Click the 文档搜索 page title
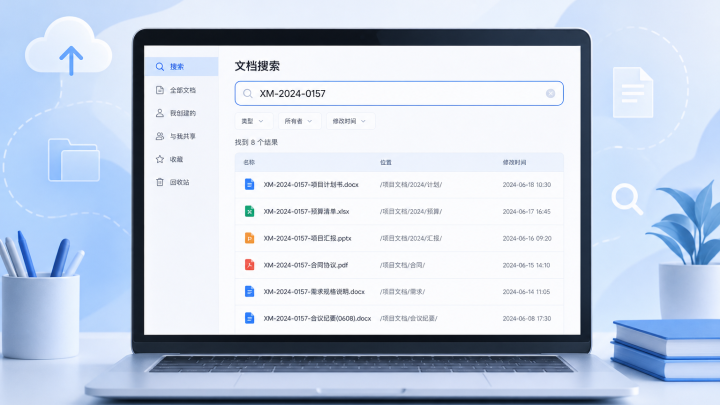 [257, 66]
